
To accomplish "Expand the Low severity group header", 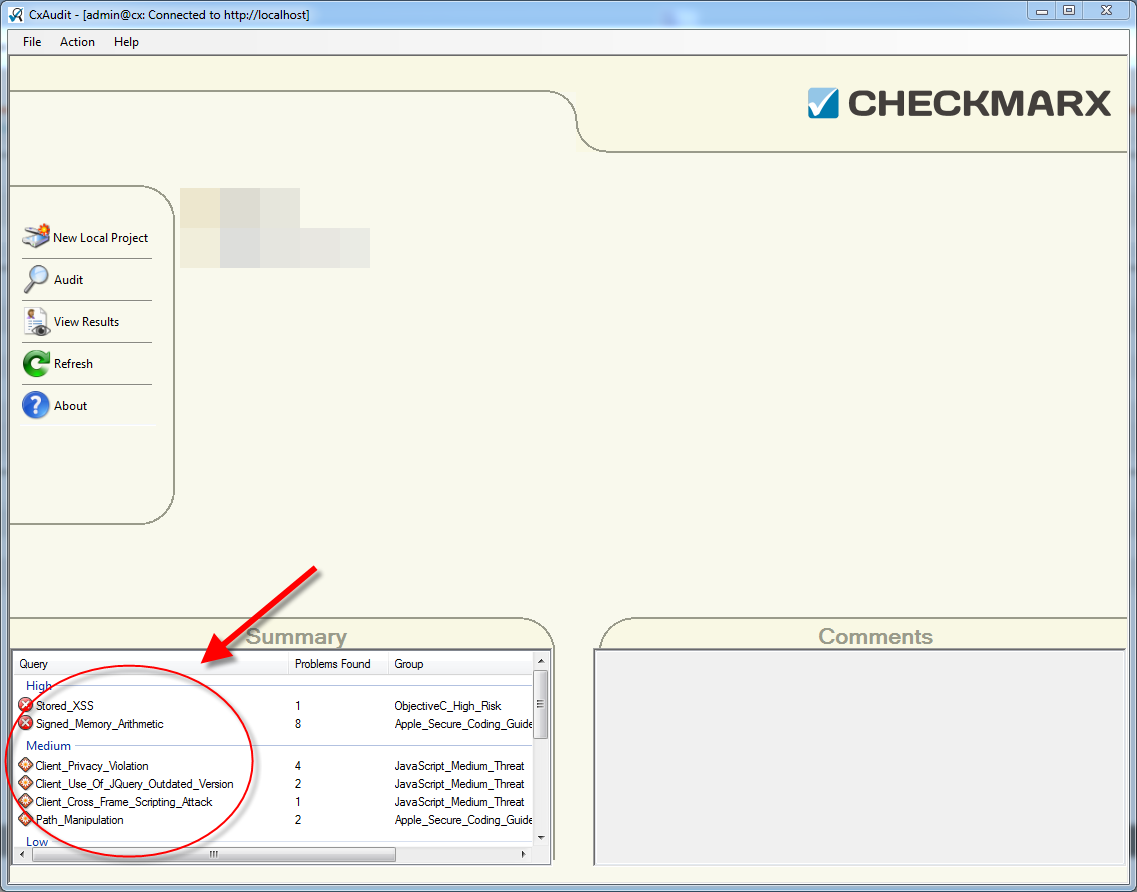I will click(x=37, y=841).
